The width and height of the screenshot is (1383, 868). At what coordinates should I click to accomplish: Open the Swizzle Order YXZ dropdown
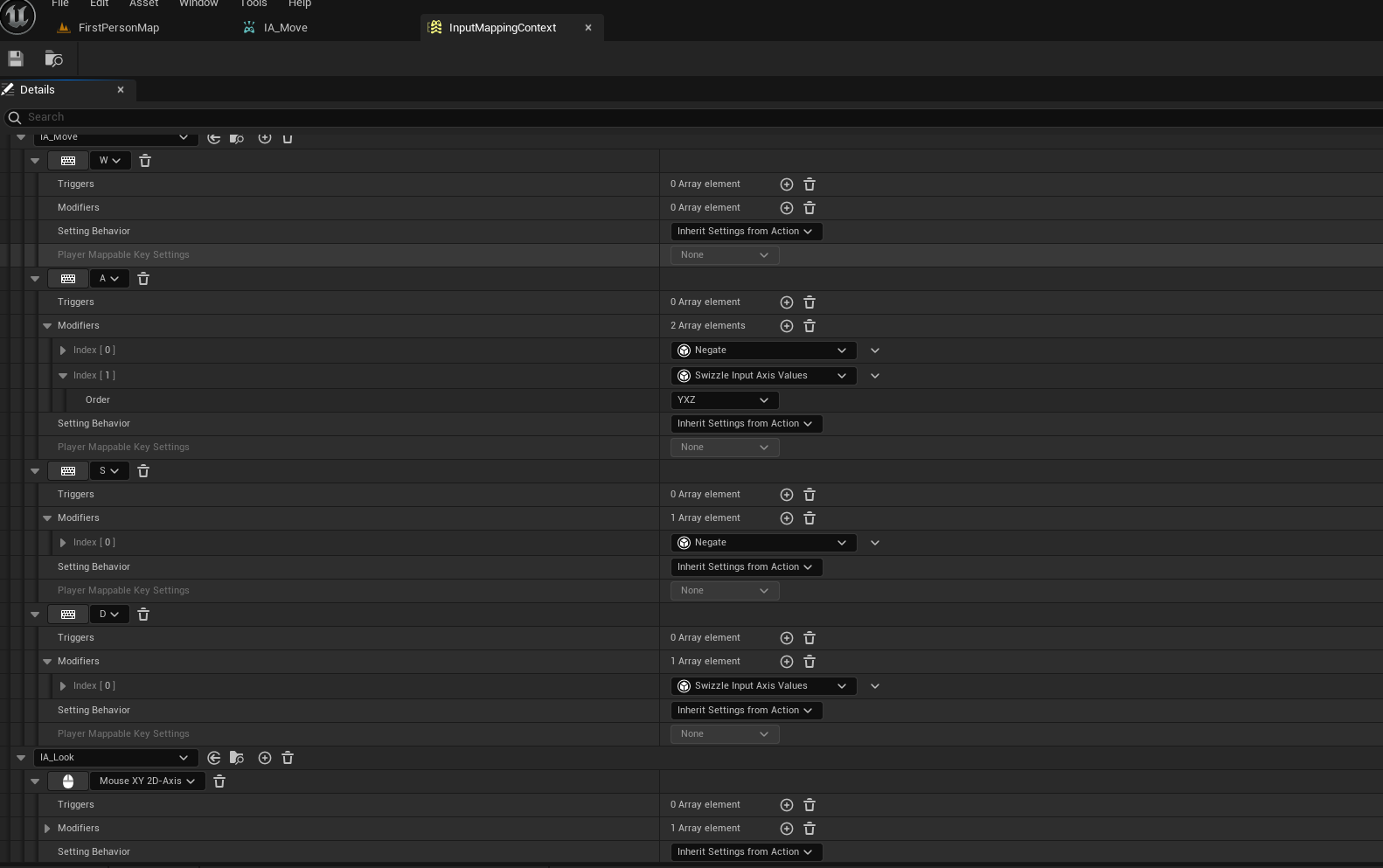point(724,400)
